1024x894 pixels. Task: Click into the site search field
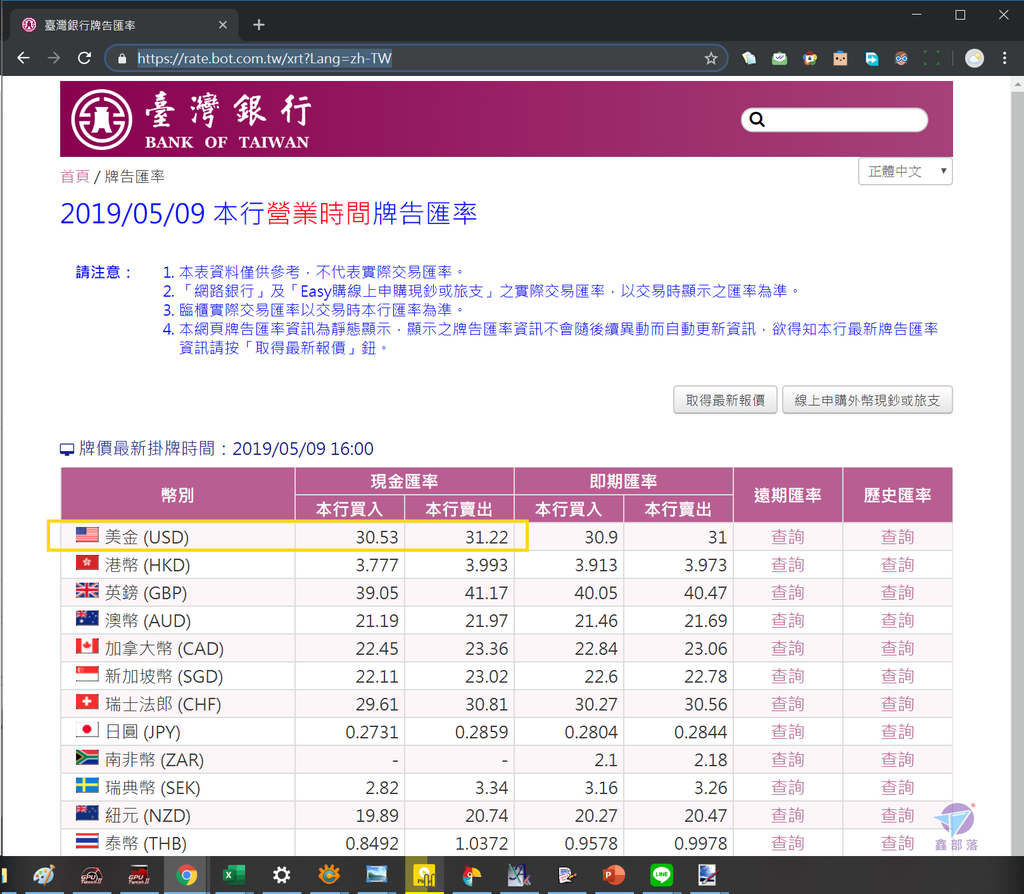[x=835, y=120]
